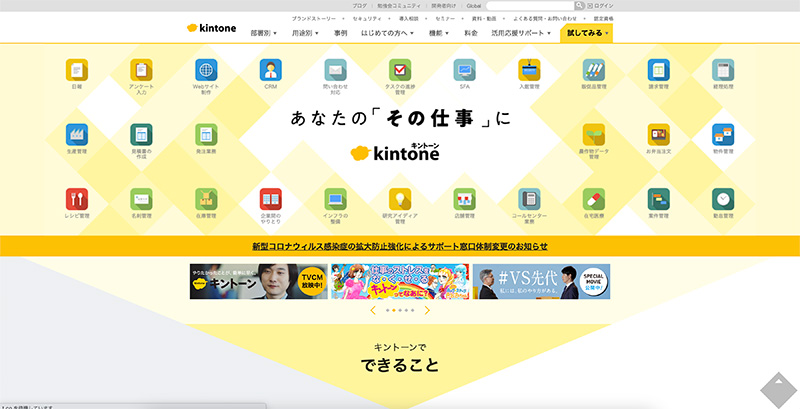This screenshot has height=409, width=800.
Task: Open the セミナー sub-navigation link
Action: pyautogui.click(x=445, y=18)
